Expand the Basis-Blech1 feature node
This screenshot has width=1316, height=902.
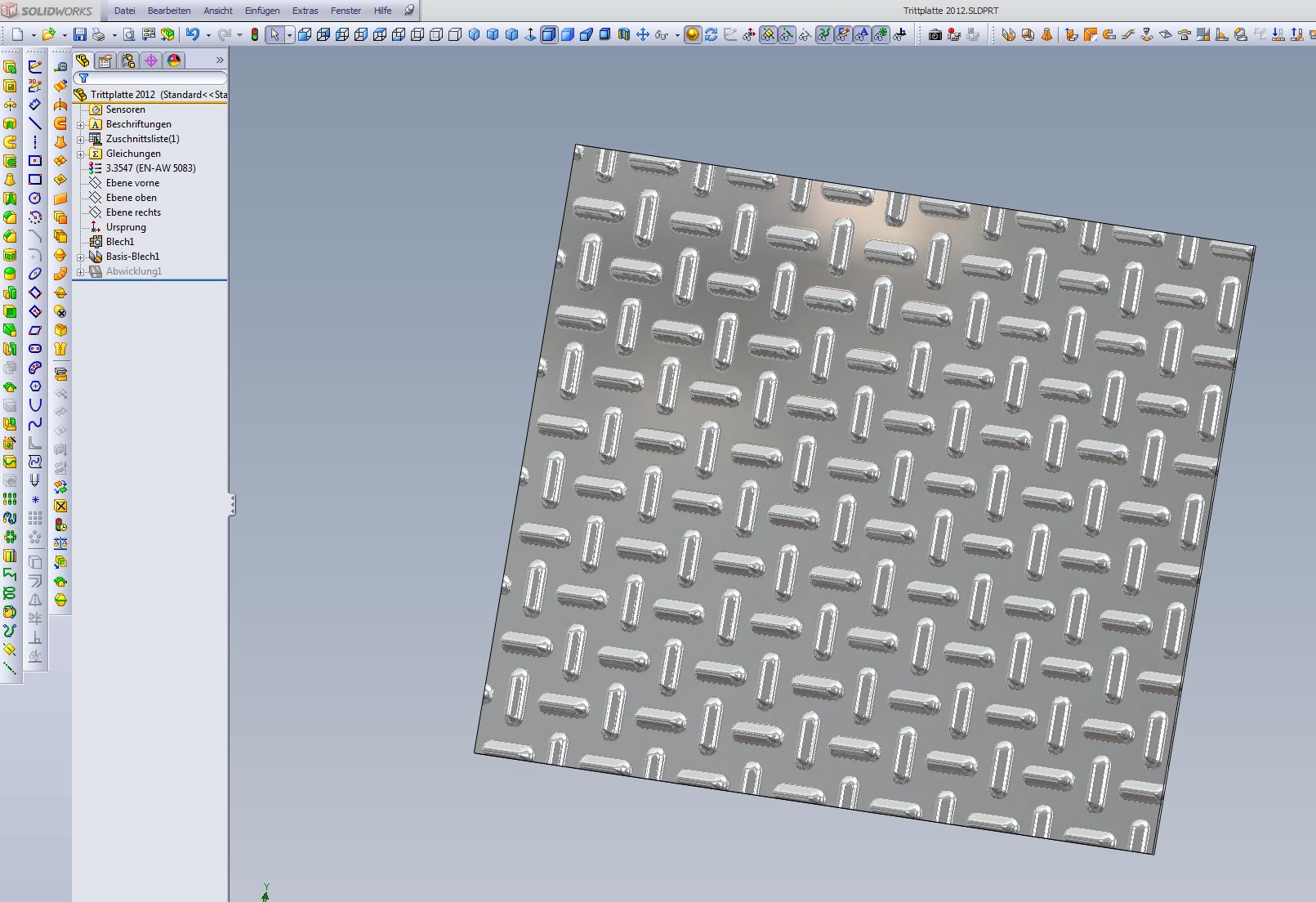[x=81, y=257]
